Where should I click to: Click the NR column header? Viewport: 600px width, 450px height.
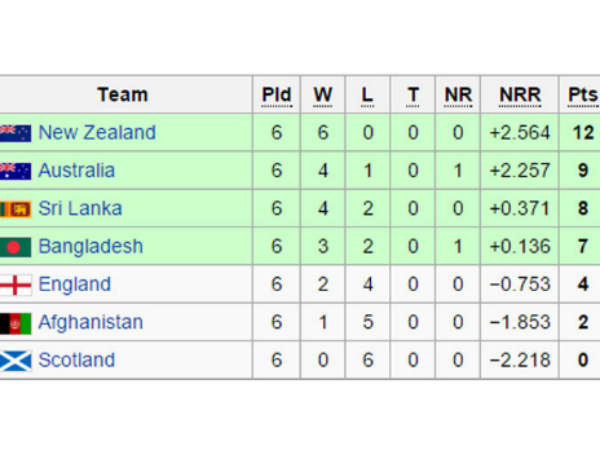click(x=458, y=95)
